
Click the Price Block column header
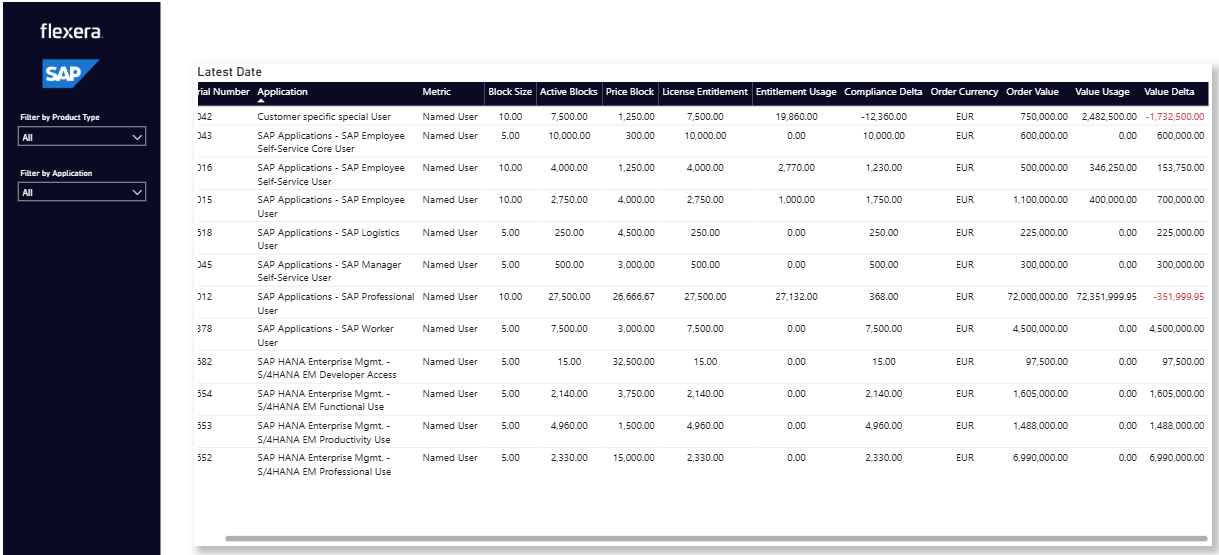pyautogui.click(x=630, y=92)
